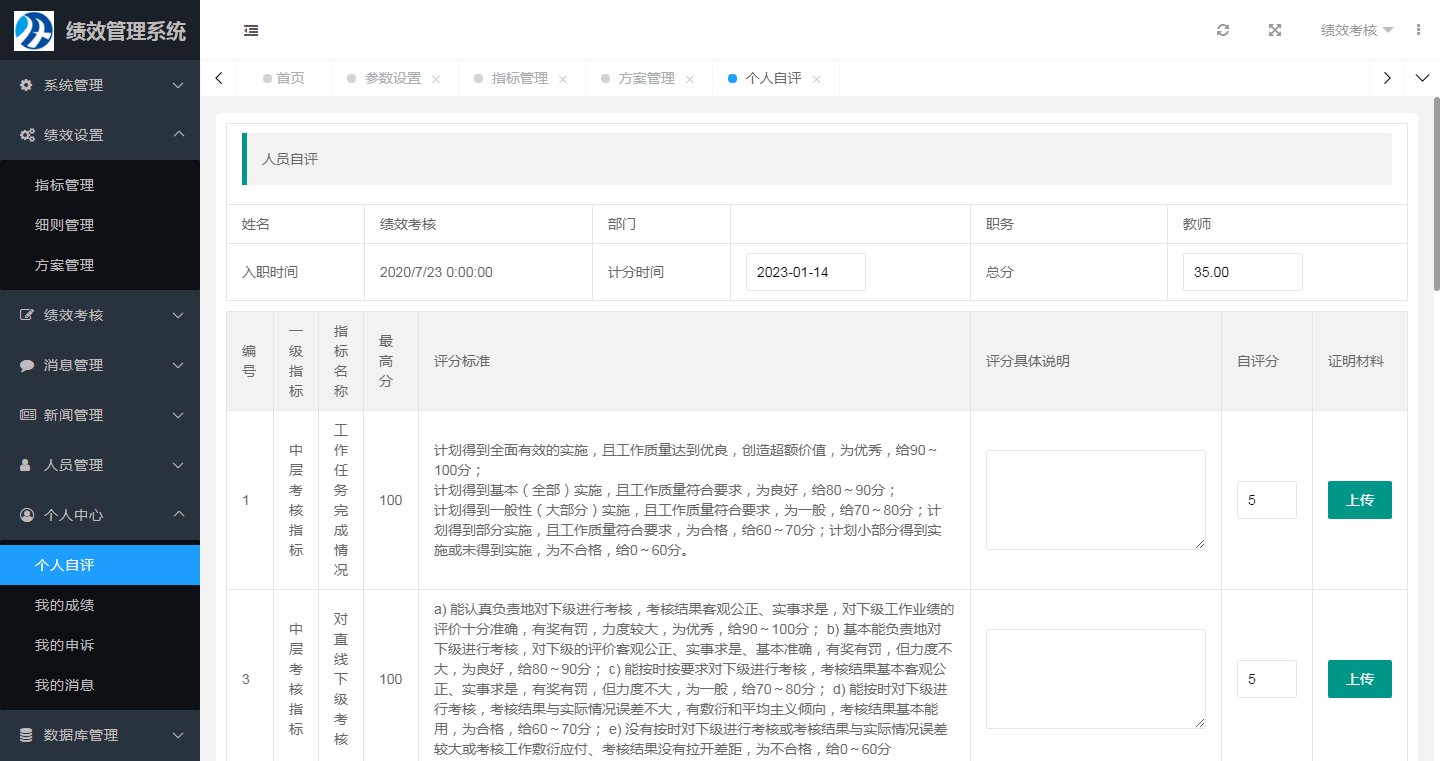Click the refresh icon in the header
The height and width of the screenshot is (761, 1440).
[x=1223, y=30]
